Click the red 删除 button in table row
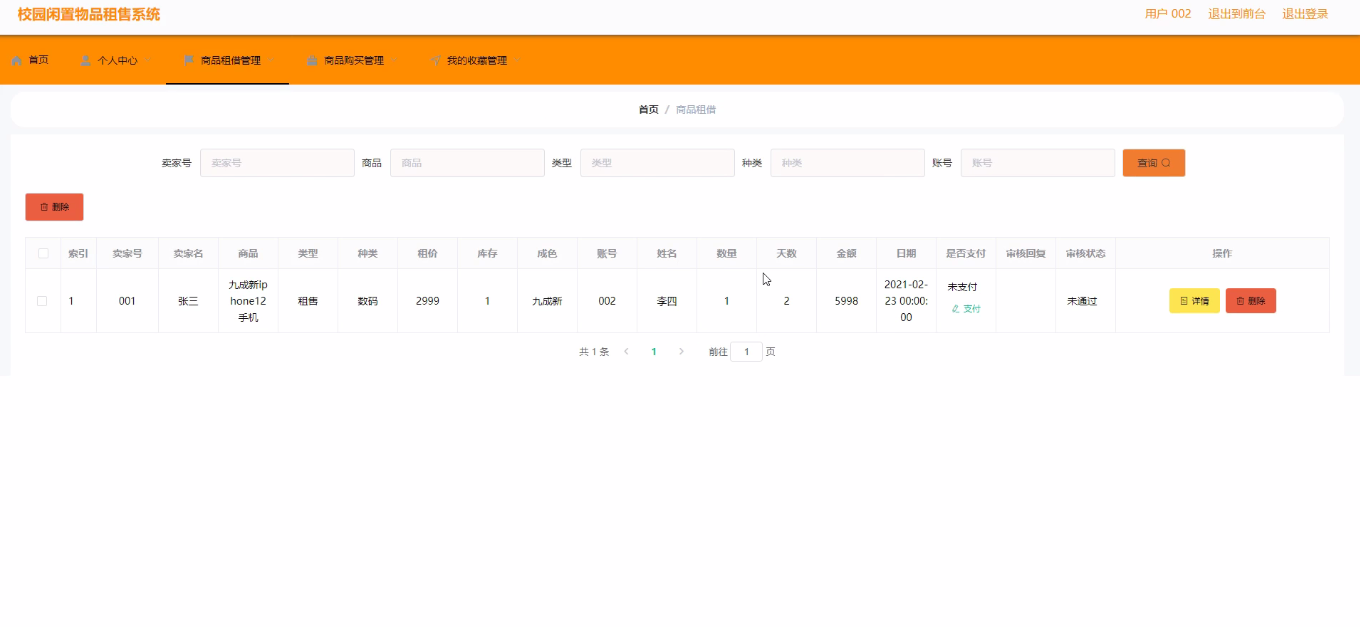 point(1250,301)
